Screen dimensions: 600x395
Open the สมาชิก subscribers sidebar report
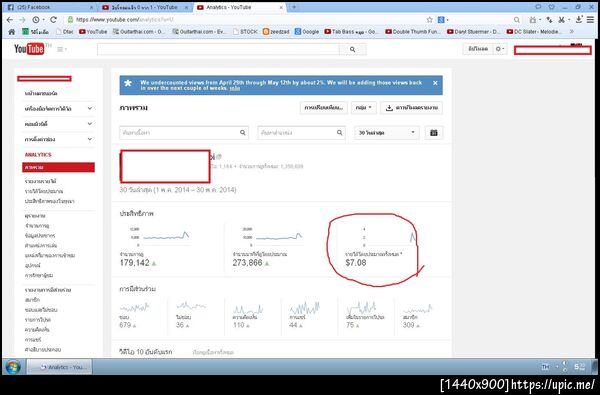pyautogui.click(x=32, y=300)
